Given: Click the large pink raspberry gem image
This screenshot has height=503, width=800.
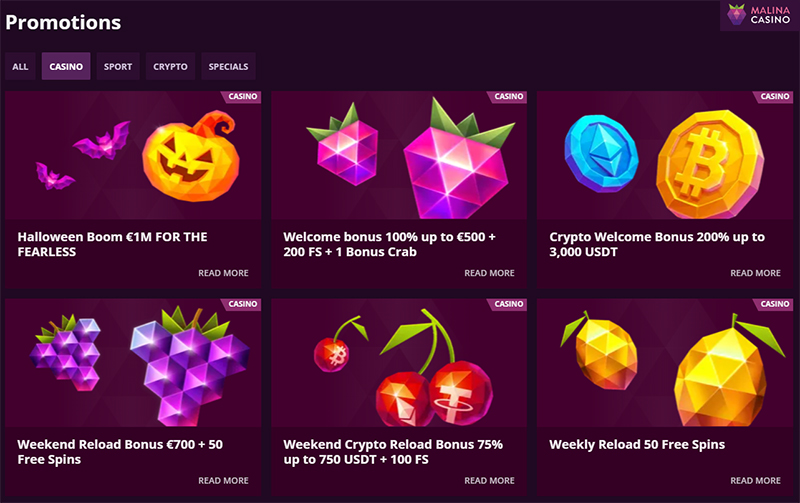Looking at the screenshot, I should click(456, 158).
